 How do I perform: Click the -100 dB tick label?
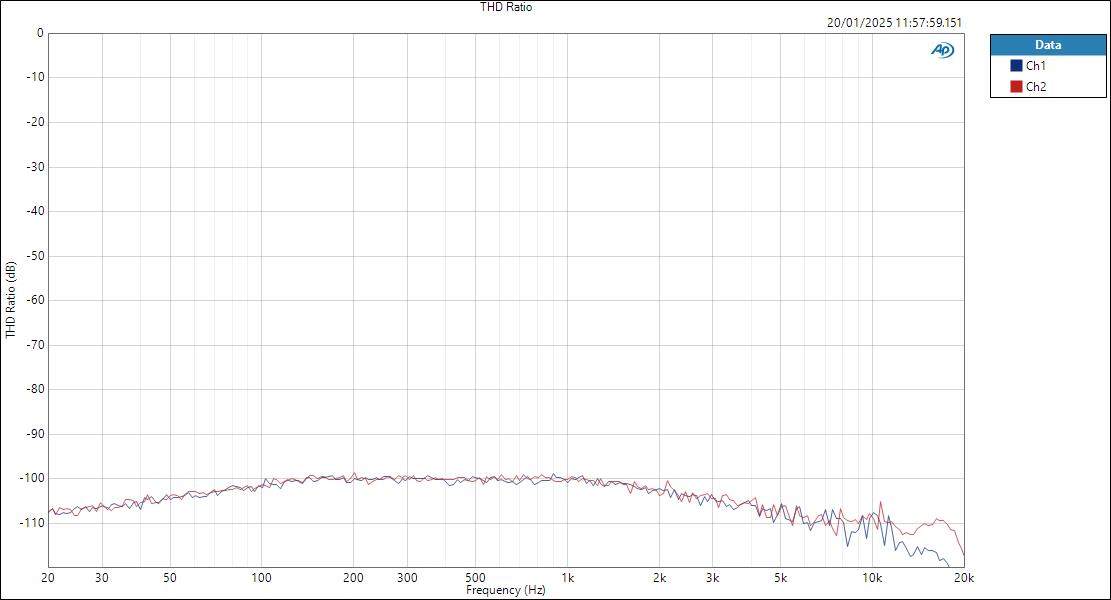pos(32,478)
